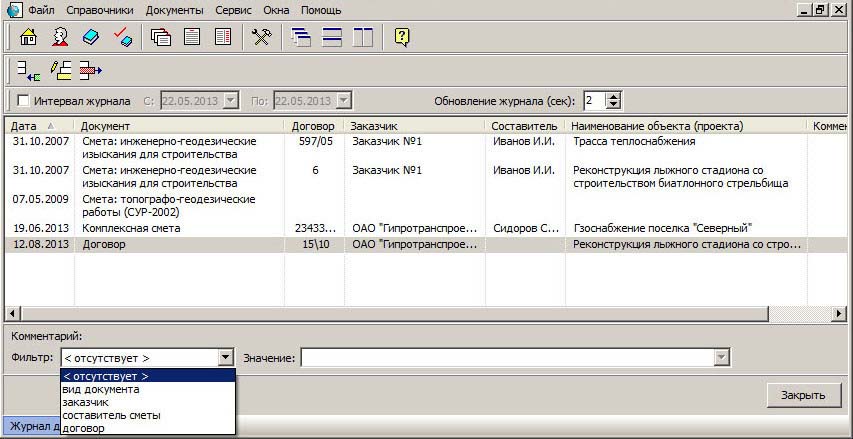853x439 pixels.
Task: Sort by the 'Дата' column header
Action: [39, 126]
